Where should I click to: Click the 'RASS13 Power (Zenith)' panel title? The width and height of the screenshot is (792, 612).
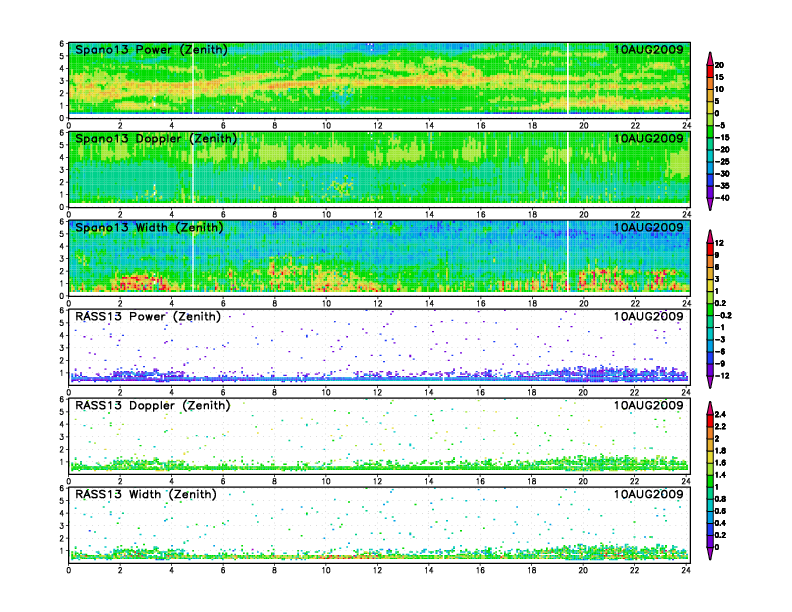(148, 317)
